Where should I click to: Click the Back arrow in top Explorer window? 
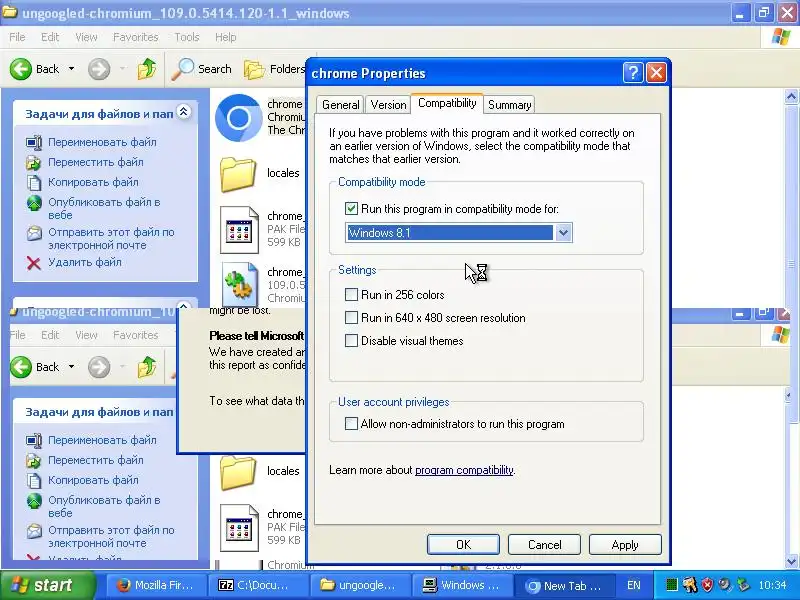pos(21,69)
